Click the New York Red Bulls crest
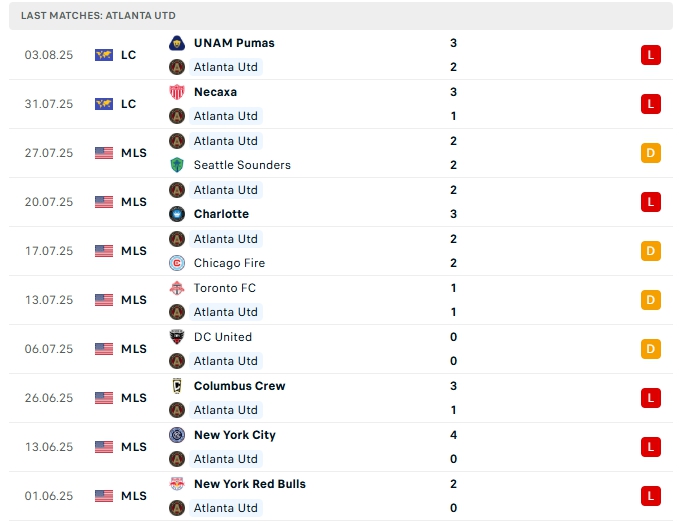681x524 pixels. (x=177, y=484)
